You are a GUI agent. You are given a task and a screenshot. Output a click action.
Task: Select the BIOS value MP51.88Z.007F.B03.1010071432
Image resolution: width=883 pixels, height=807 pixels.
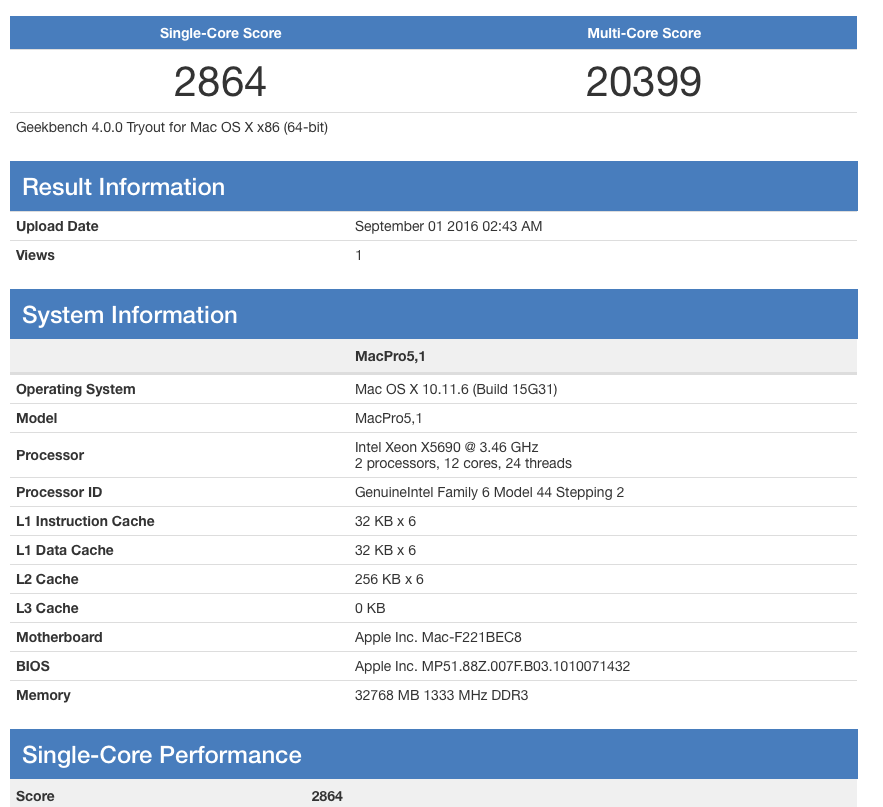coord(525,666)
